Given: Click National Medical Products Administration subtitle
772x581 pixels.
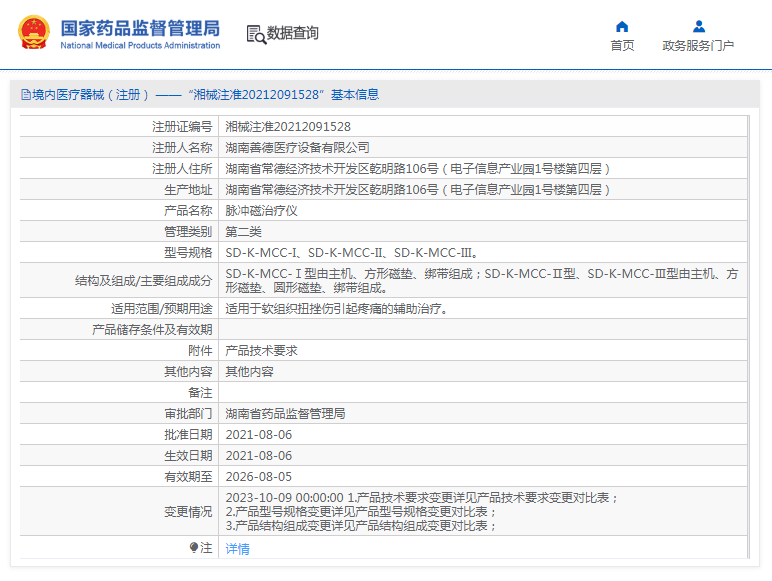Looking at the screenshot, I should pos(140,45).
